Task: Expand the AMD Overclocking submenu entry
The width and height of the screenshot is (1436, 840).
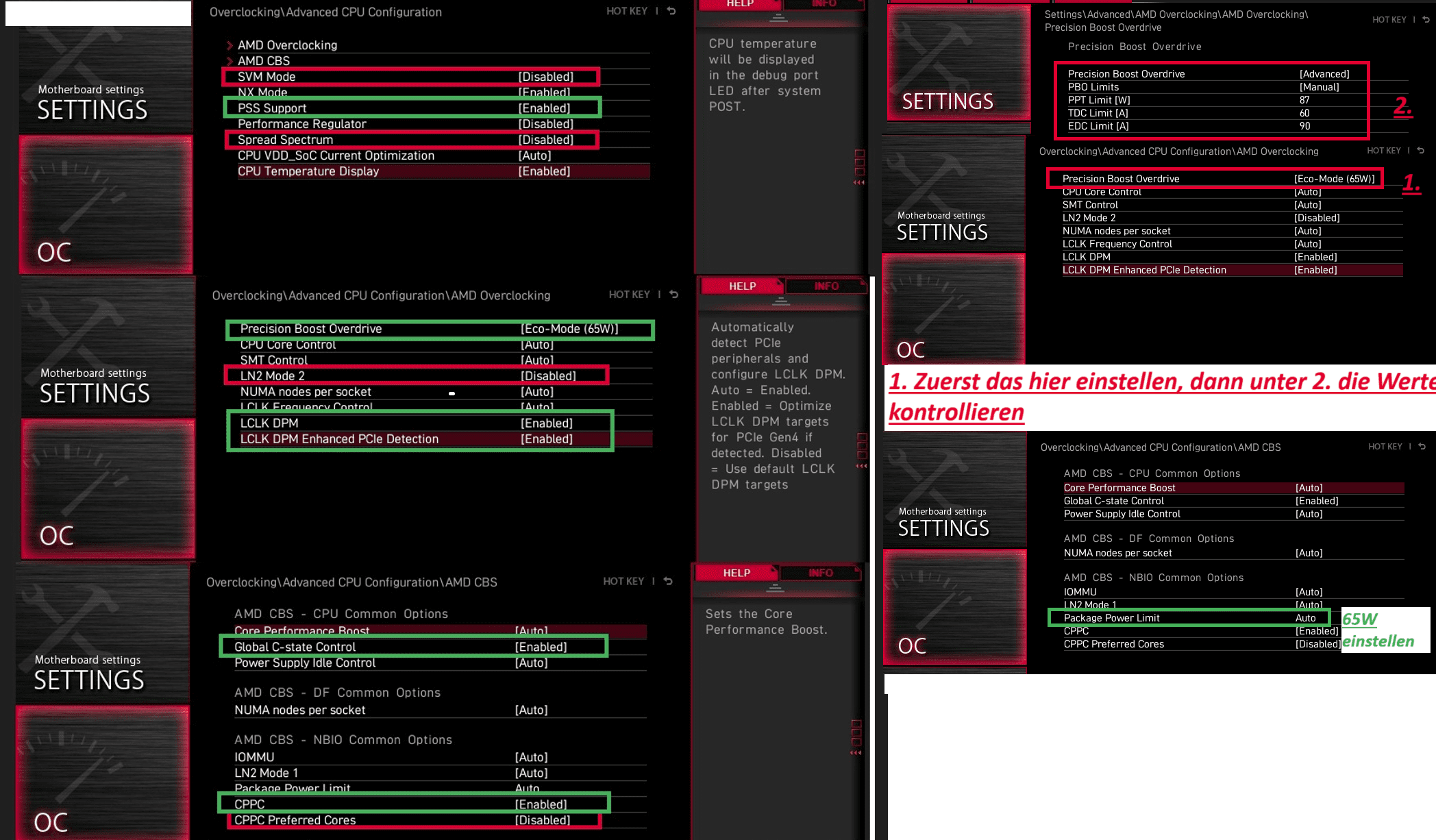Action: [287, 45]
